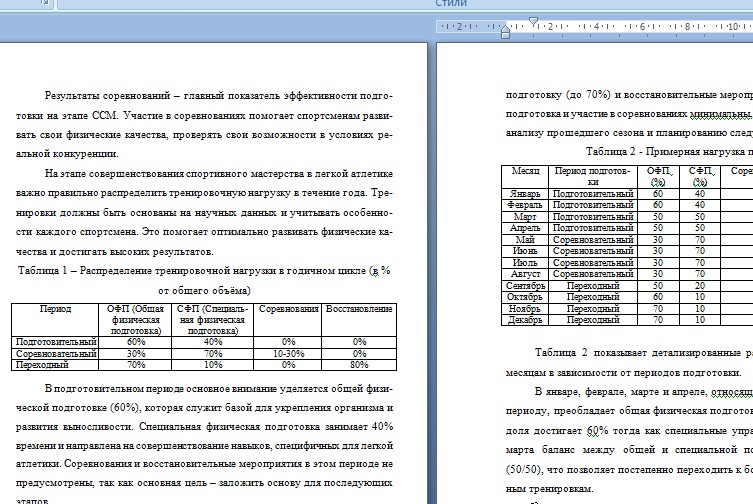Click the 'Соревновательный' cell in the Май row
This screenshot has height=504, width=753.
(x=593, y=239)
